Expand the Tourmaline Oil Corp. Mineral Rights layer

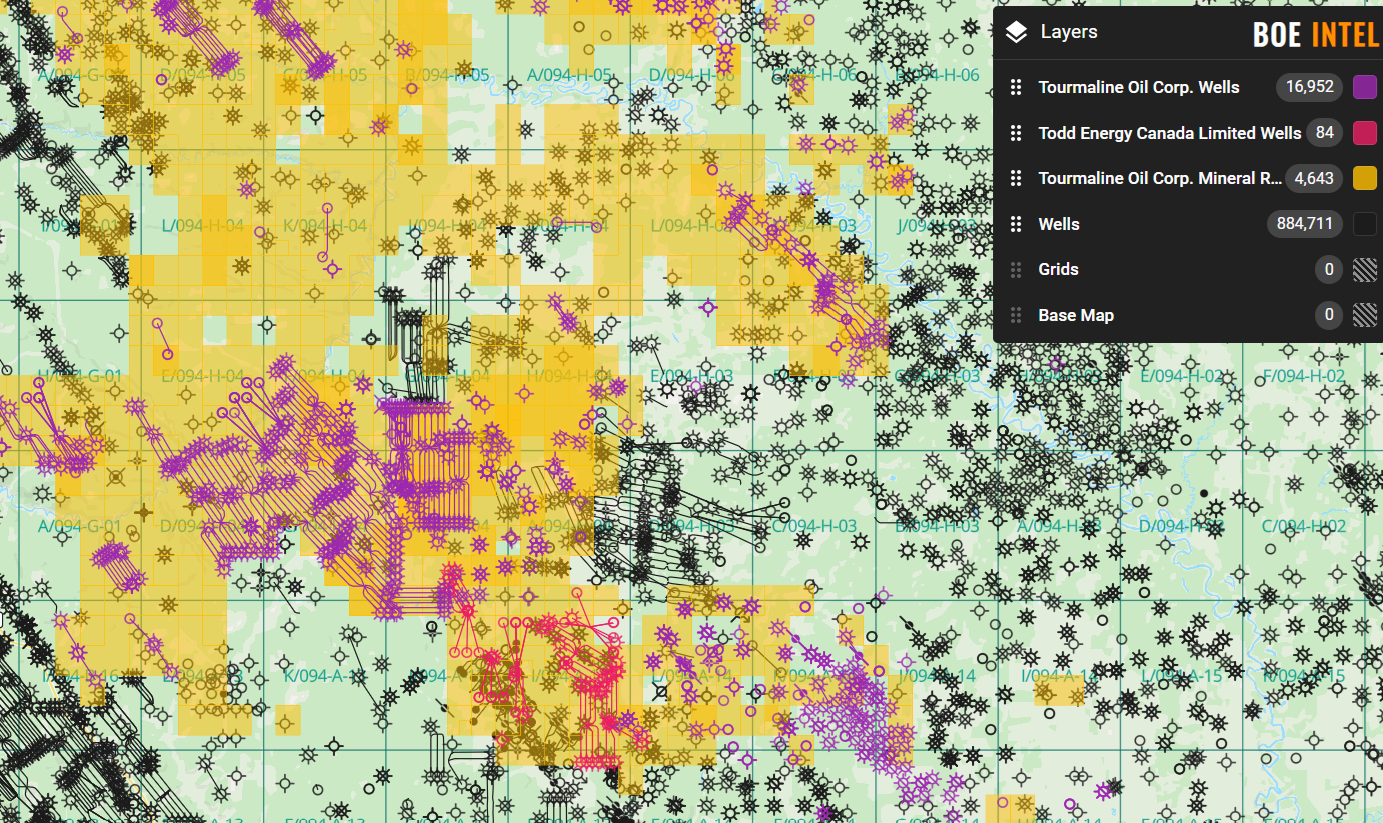1159,178
